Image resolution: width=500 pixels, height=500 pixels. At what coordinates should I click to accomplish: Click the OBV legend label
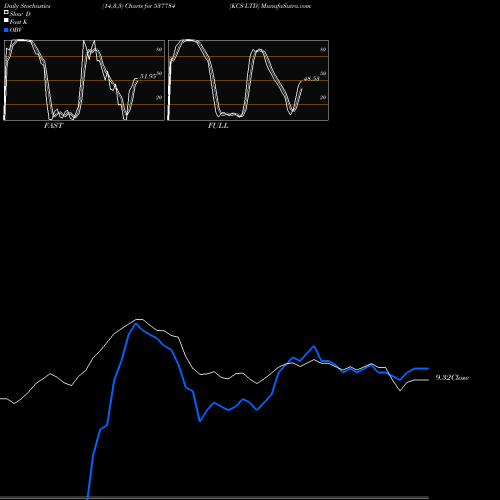[x=16, y=30]
